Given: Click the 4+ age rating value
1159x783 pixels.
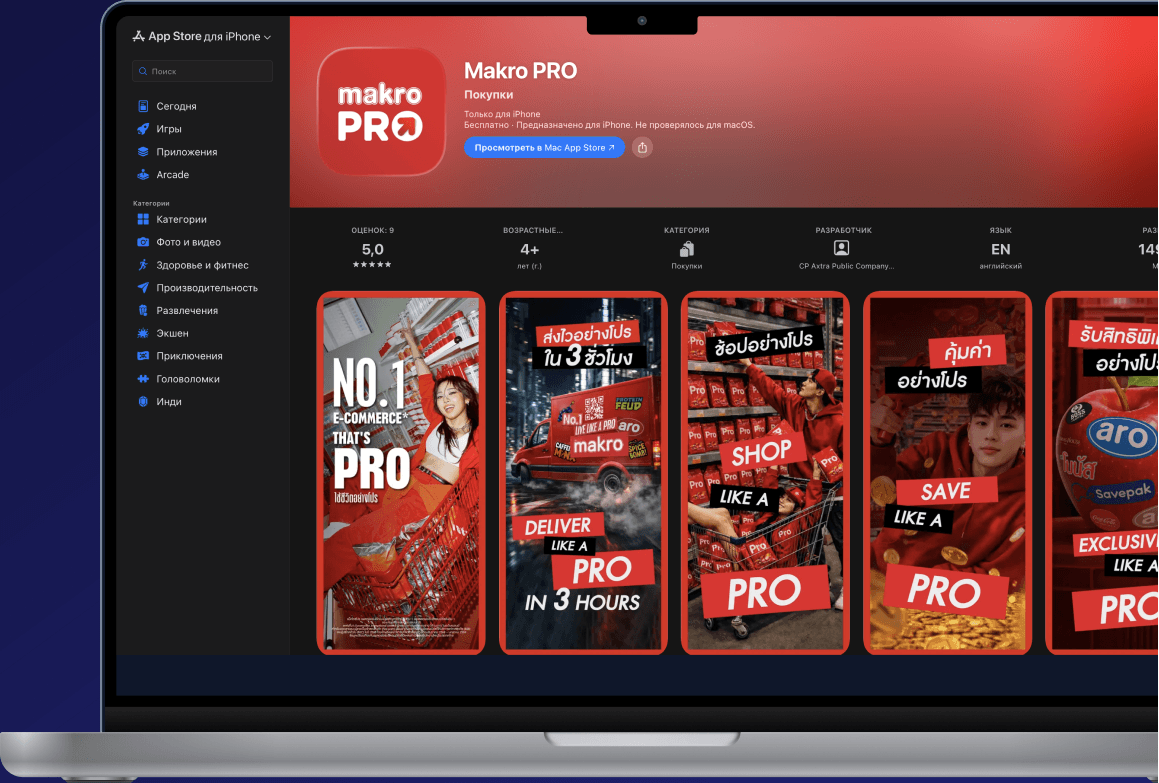Looking at the screenshot, I should (530, 249).
